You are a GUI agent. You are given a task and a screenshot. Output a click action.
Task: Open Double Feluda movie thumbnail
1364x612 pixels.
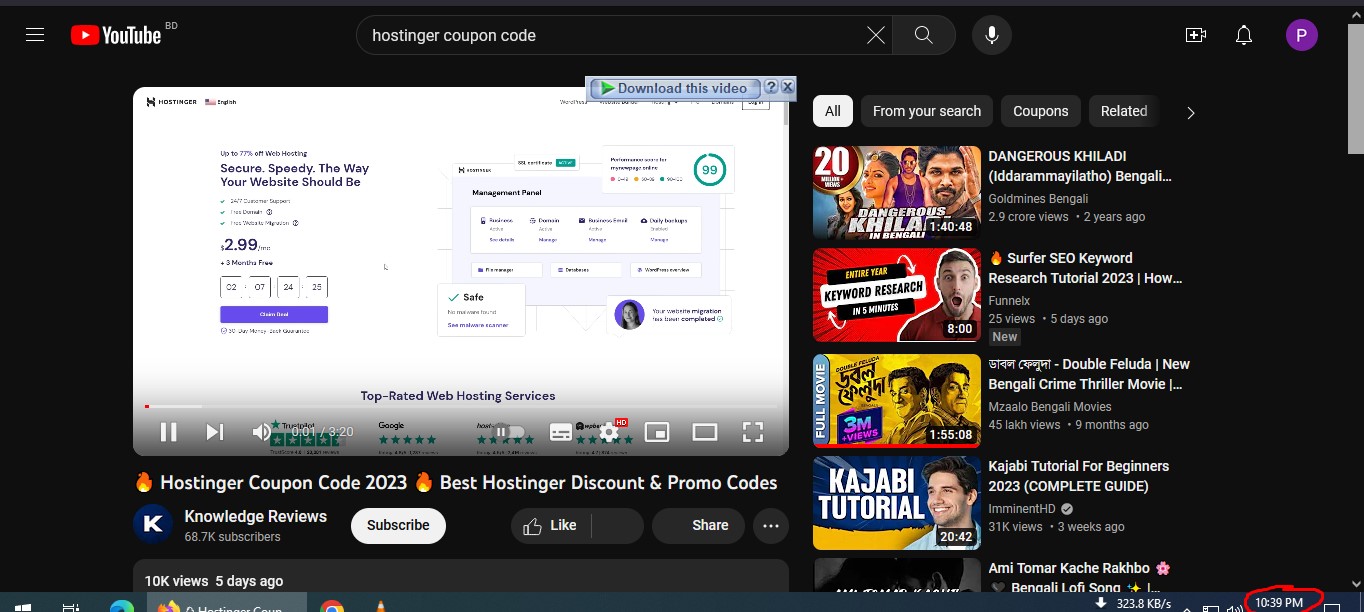click(x=897, y=401)
